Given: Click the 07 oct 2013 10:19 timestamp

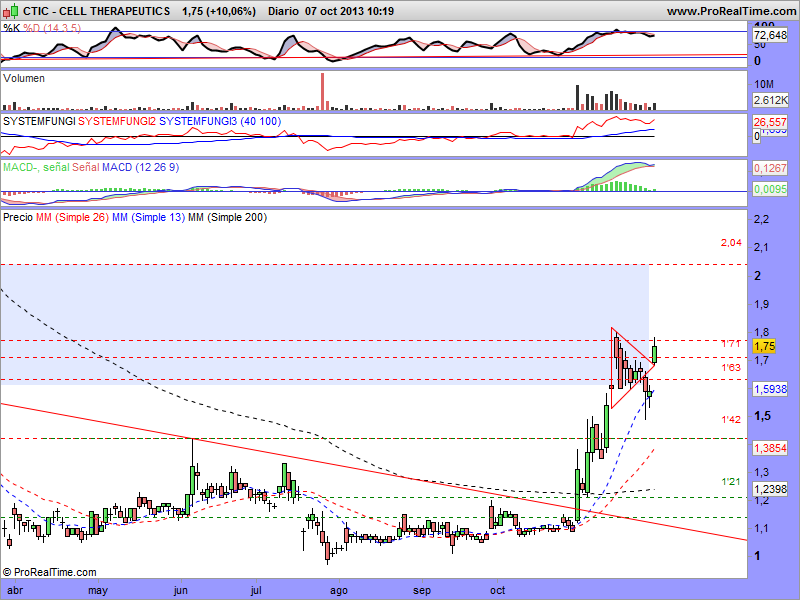Looking at the screenshot, I should tap(349, 11).
